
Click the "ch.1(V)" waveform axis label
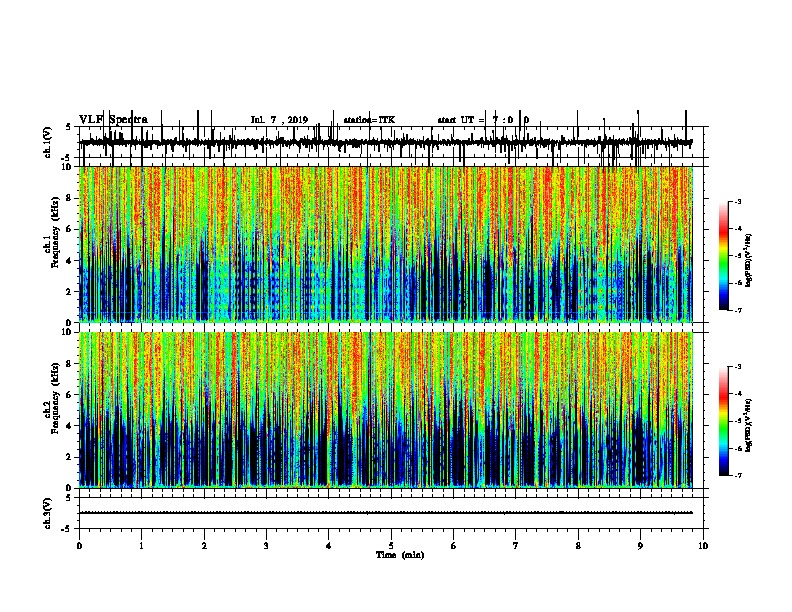click(x=48, y=142)
